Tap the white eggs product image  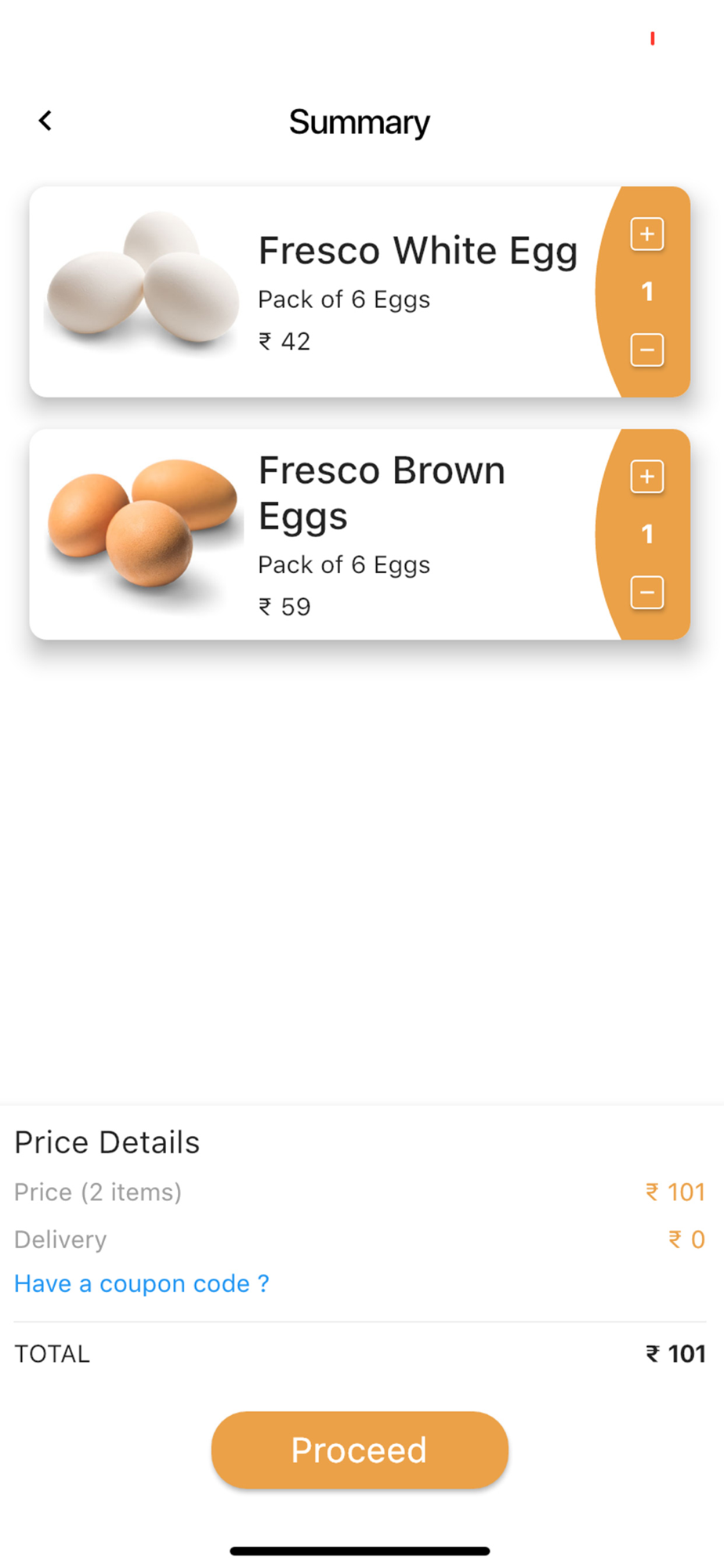(143, 278)
